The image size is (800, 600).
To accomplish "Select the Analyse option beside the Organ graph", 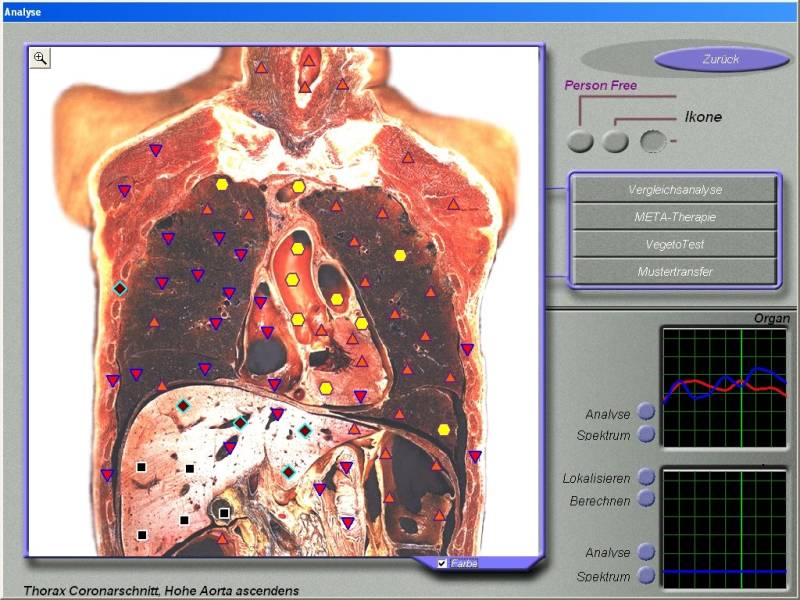I will 646,411.
